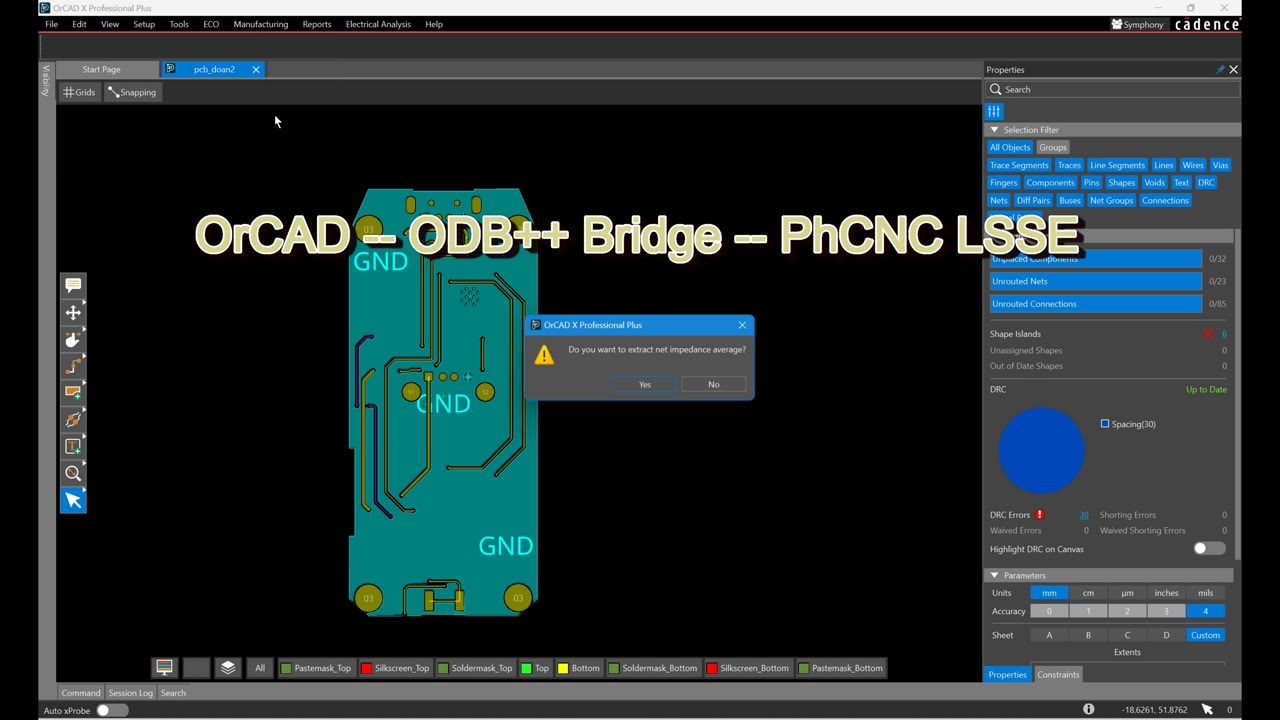Toggle Spacing(30) checkbox in DRC chart
This screenshot has width=1280, height=720.
1105,424
